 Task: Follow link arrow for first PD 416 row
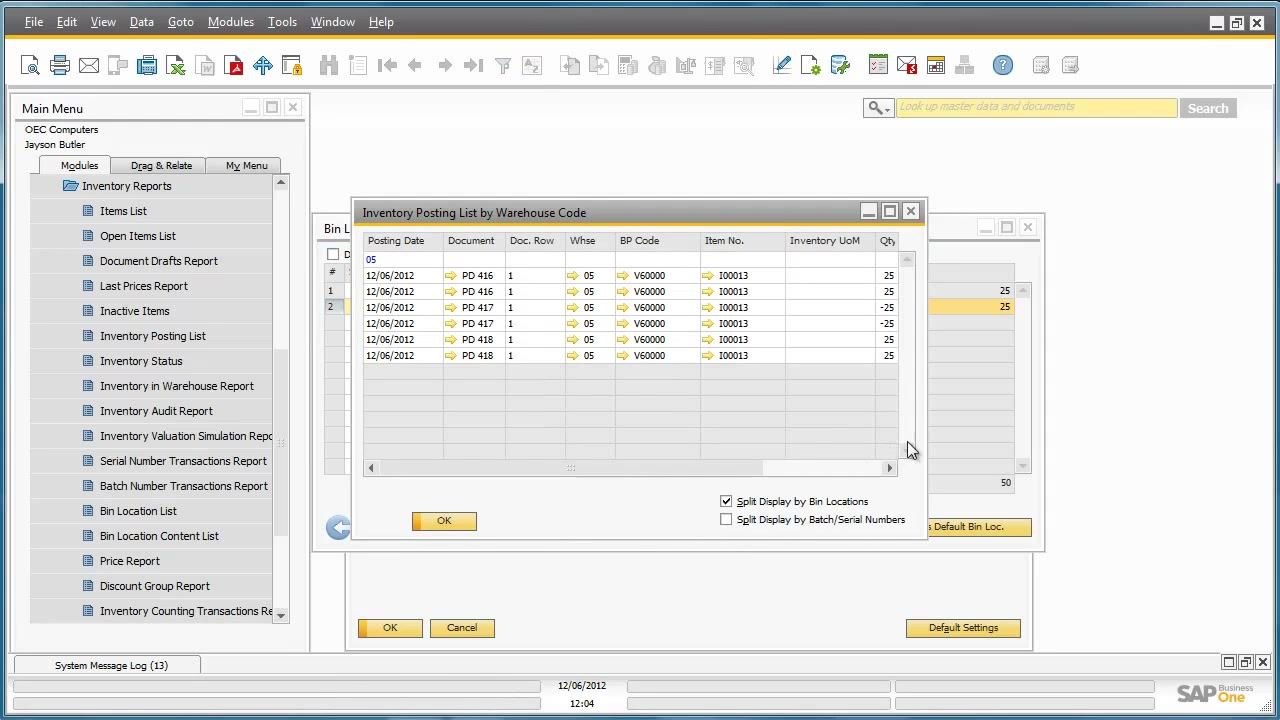[451, 276]
